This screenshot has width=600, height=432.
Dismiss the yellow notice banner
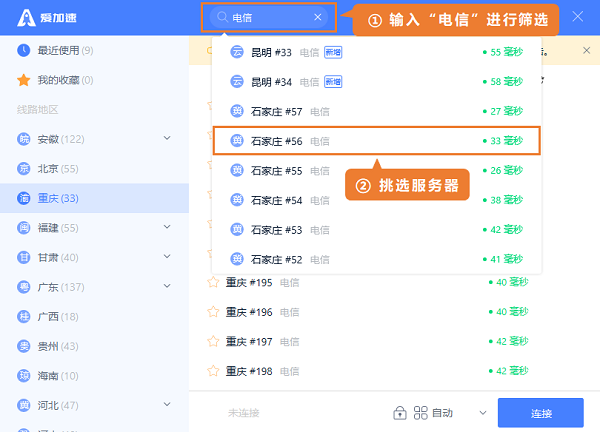tap(586, 51)
